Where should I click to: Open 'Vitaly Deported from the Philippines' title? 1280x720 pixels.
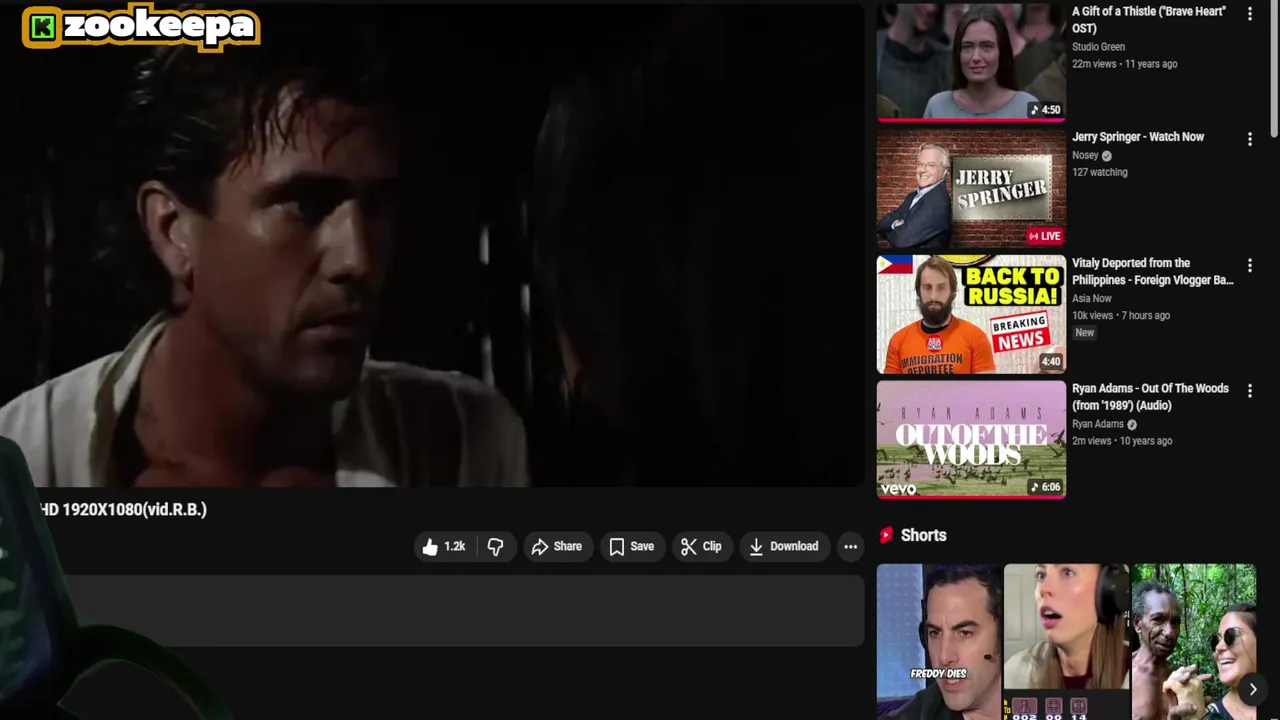point(1153,271)
